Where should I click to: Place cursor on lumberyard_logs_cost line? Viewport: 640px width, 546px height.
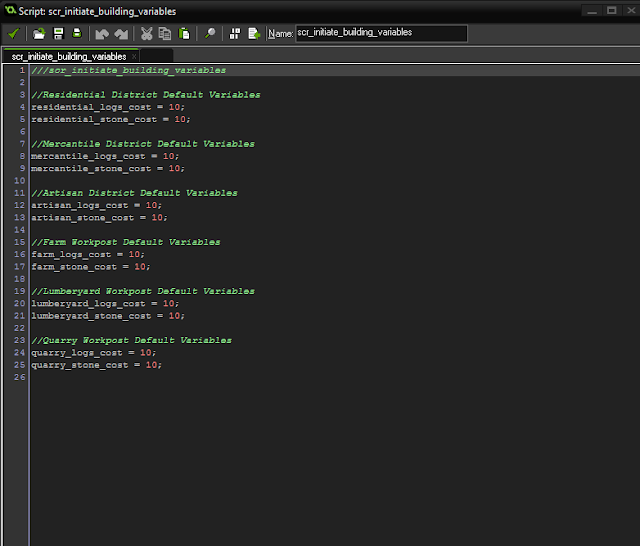105,303
